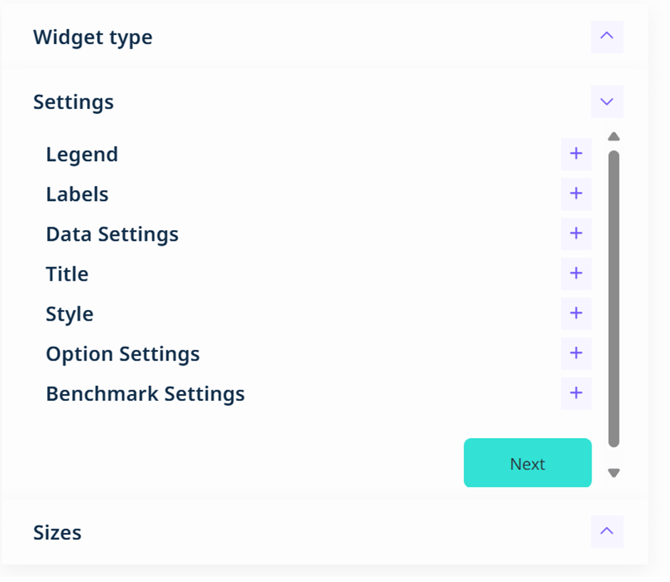Click the plus icon next to Title
Image resolution: width=670 pixels, height=582 pixels.
(x=576, y=274)
